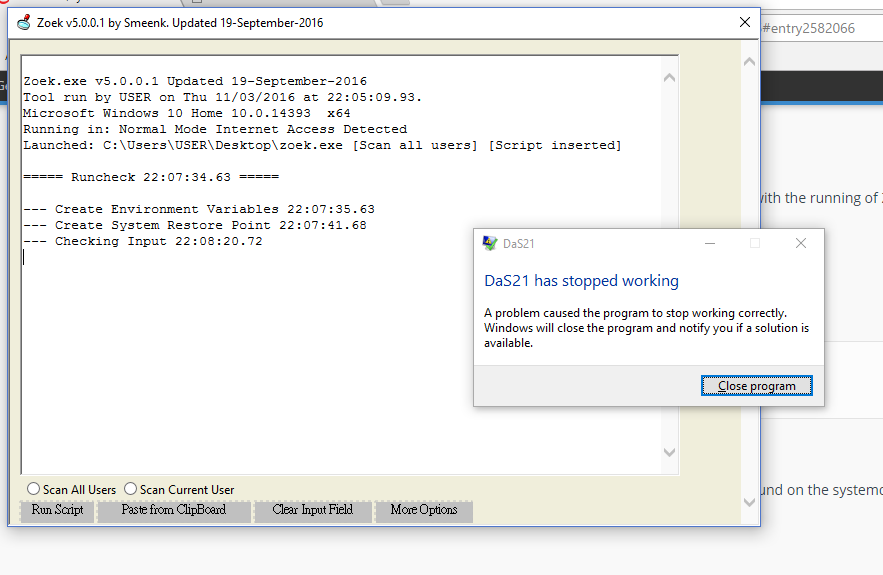
Task: Click the 'Launched: C:\Users\USER\Desktop\zoek.exe' line
Action: click(x=322, y=145)
